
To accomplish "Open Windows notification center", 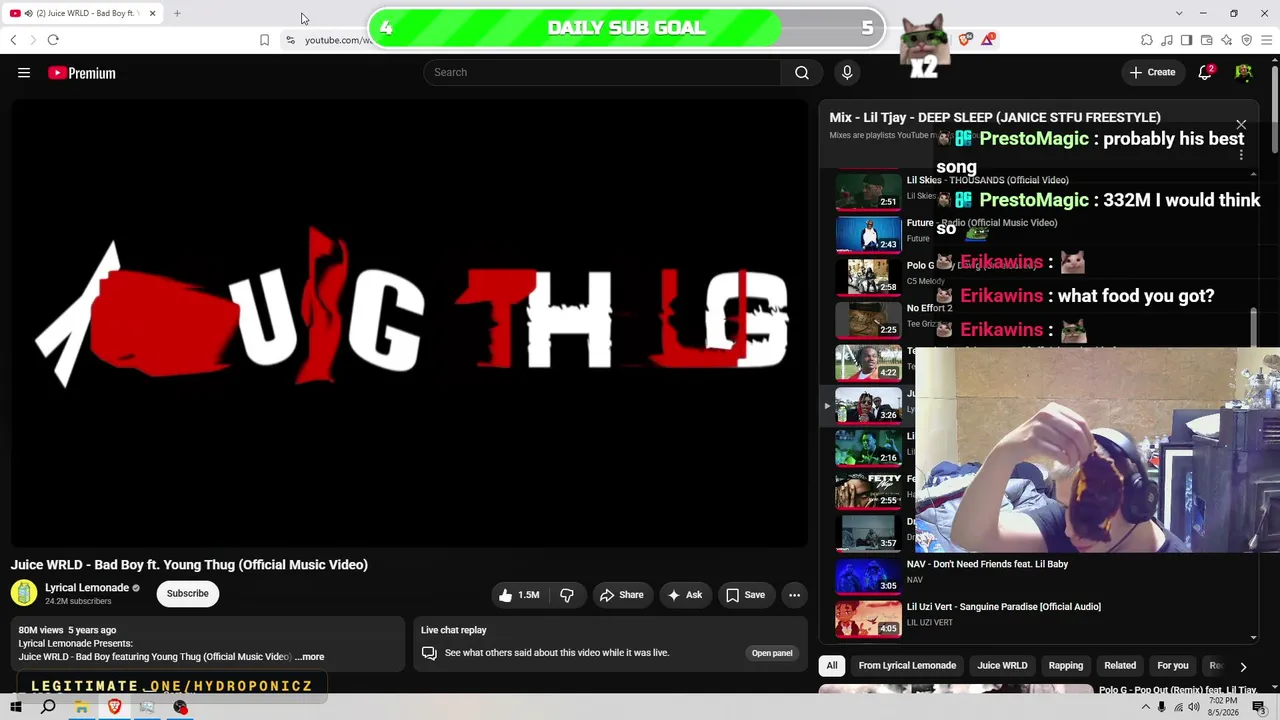I will coord(1259,707).
